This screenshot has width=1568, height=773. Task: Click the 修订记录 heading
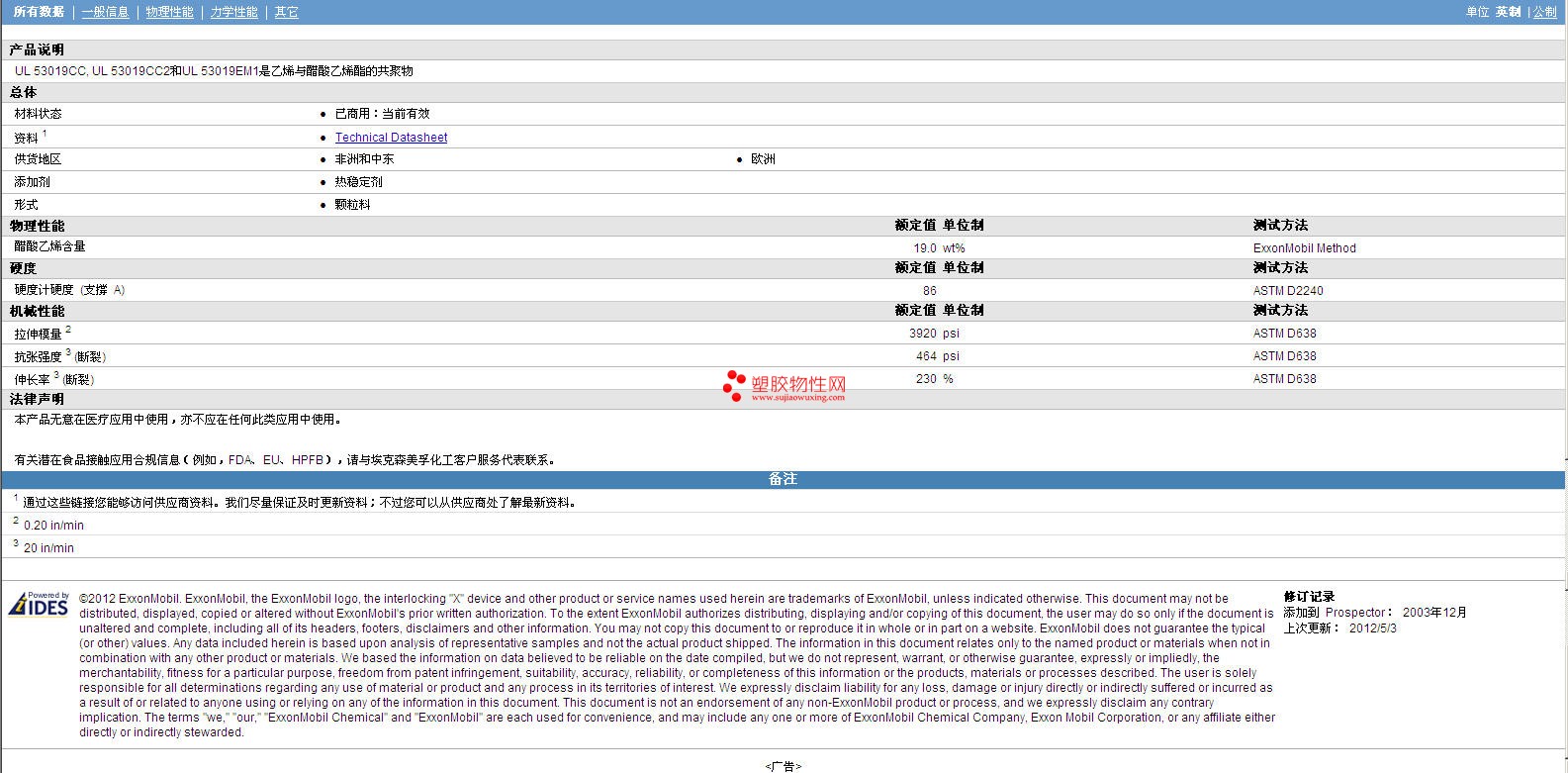pyautogui.click(x=1310, y=597)
